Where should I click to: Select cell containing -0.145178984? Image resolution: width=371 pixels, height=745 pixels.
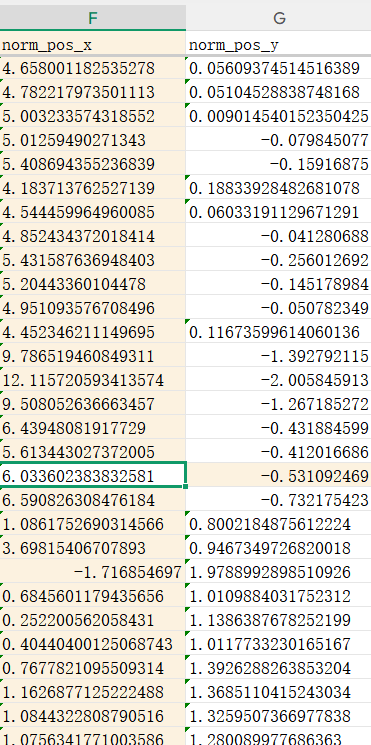[278, 284]
